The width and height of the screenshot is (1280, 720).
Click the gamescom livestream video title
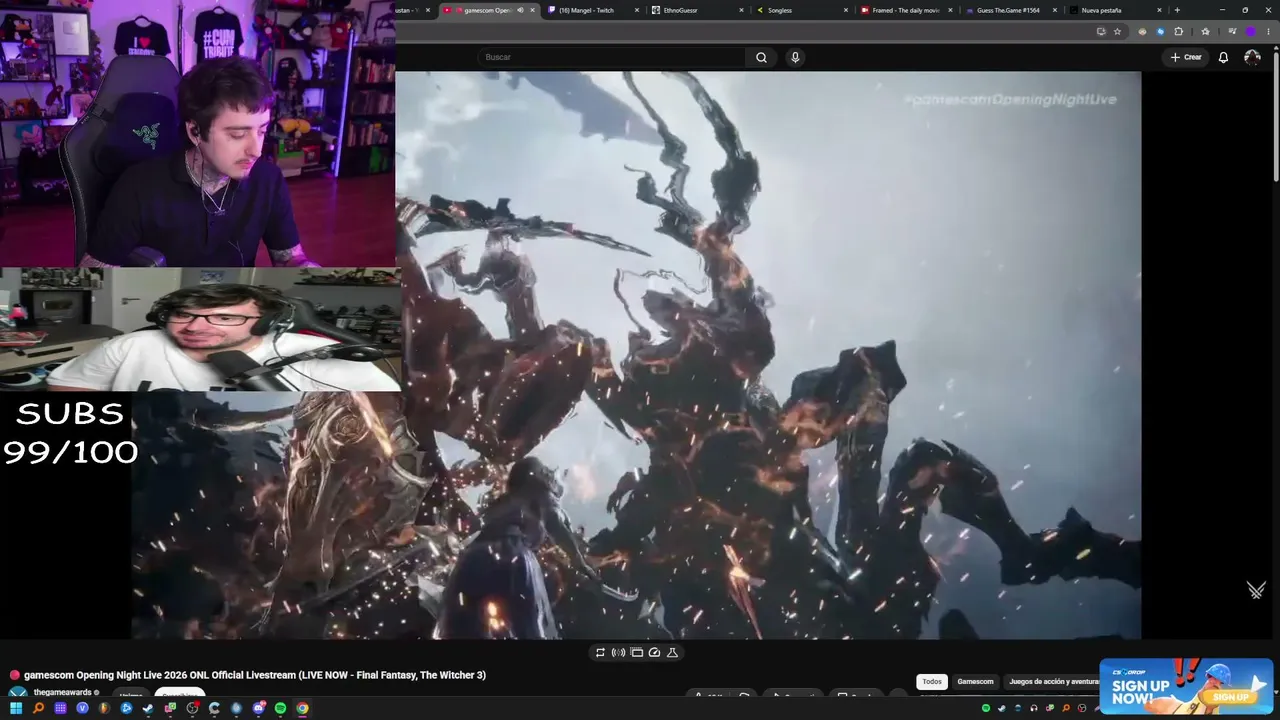(255, 675)
